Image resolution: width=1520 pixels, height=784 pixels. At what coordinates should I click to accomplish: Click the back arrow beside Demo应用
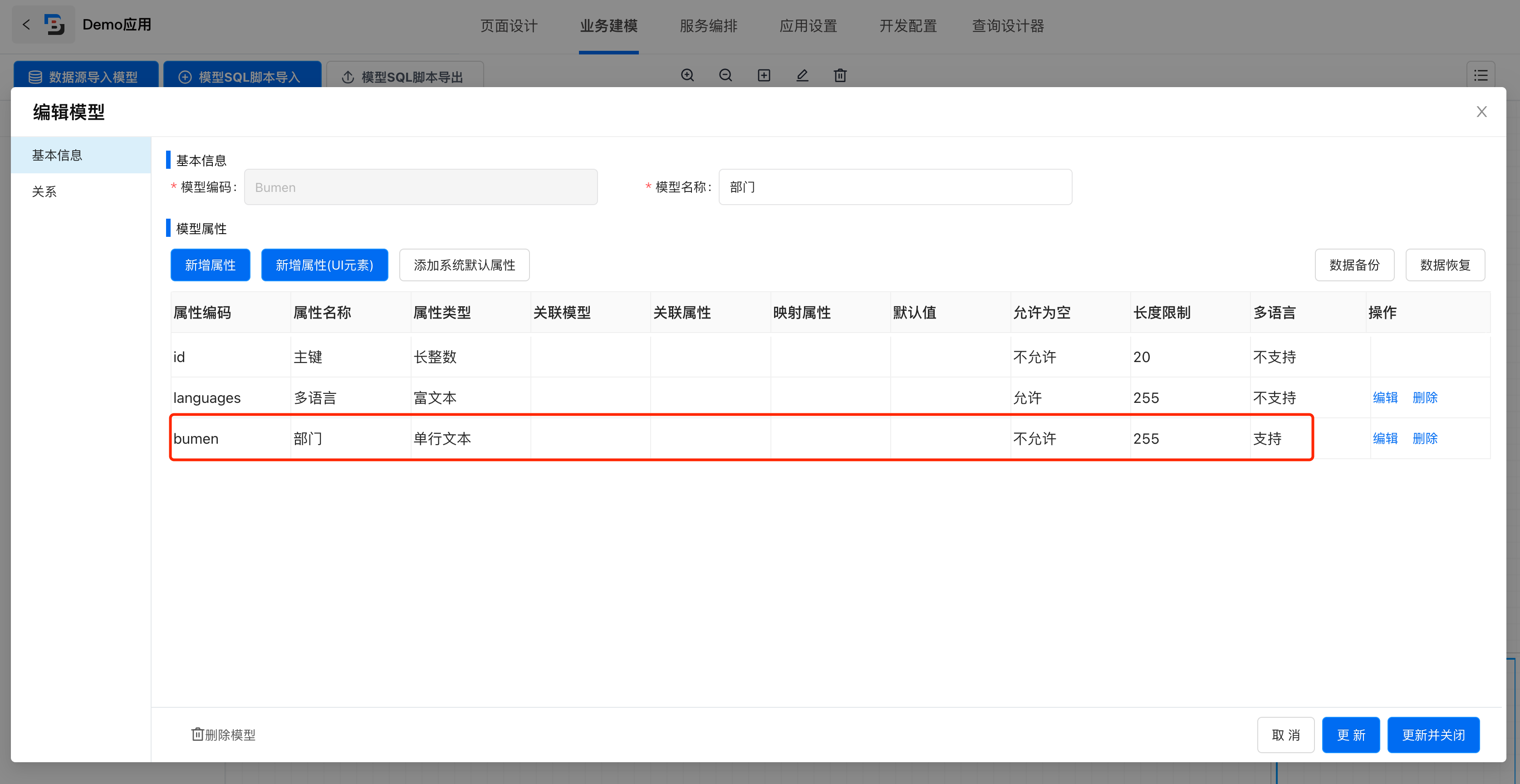click(x=26, y=25)
